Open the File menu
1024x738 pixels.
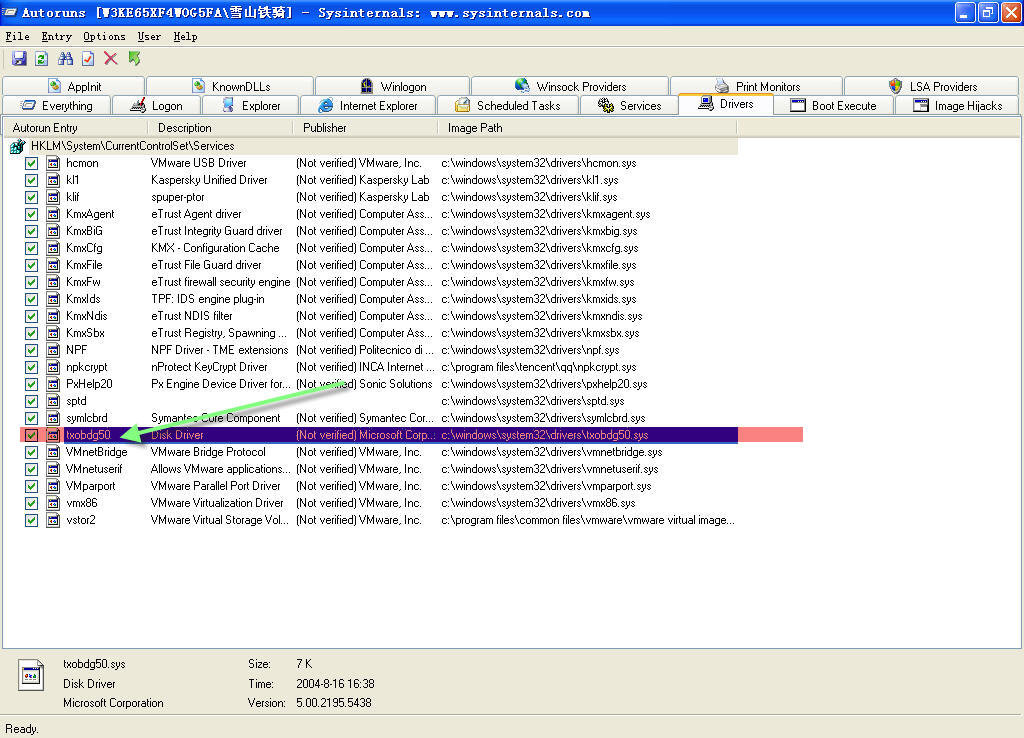[x=18, y=37]
